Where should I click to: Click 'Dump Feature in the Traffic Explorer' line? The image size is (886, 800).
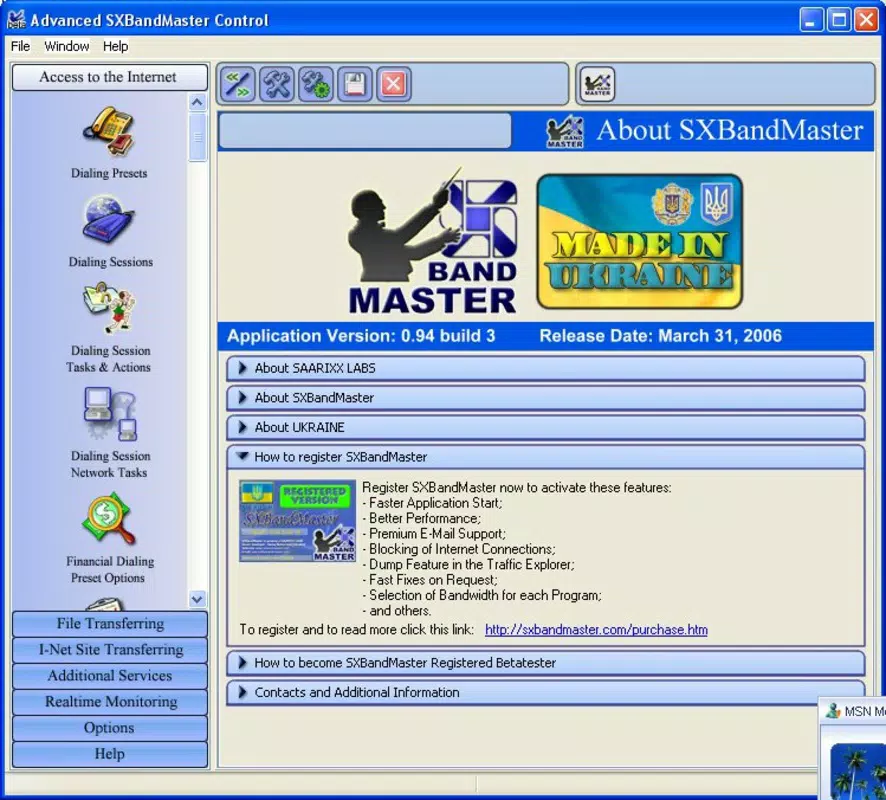click(x=468, y=564)
